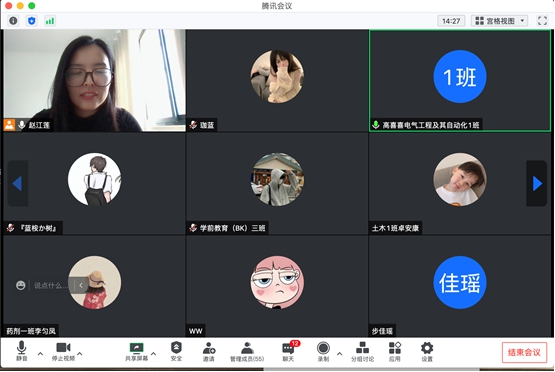Click the End Meeting (结束会议) button
Screen dimensions: 555x372
[524, 352]
